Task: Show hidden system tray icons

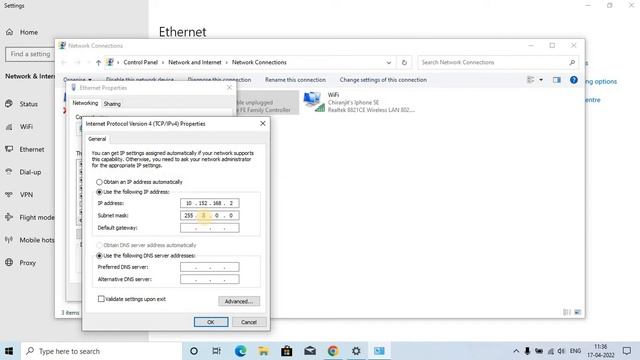Action: (x=516, y=351)
